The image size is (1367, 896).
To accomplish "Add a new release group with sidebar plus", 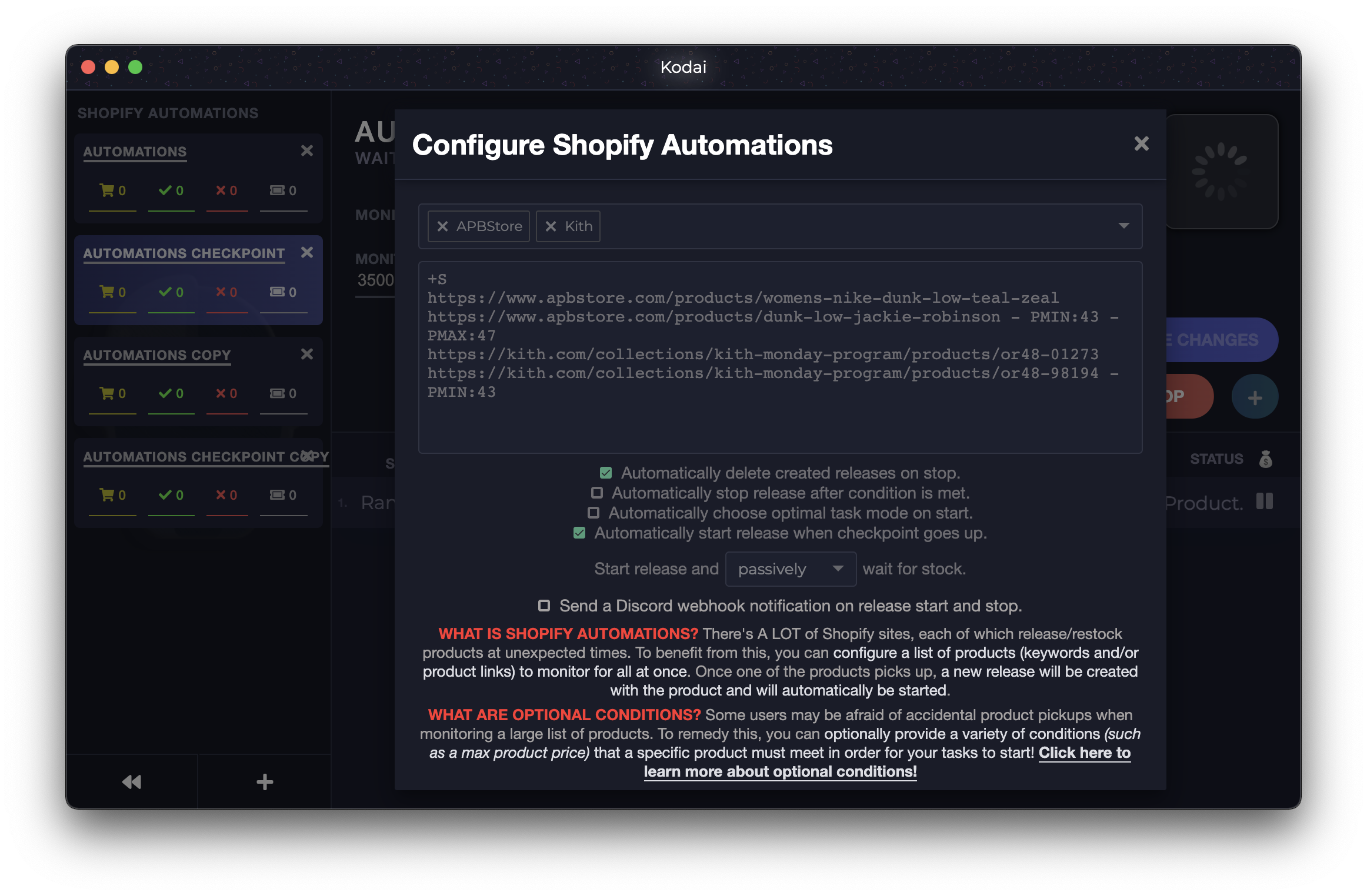I will (x=265, y=781).
